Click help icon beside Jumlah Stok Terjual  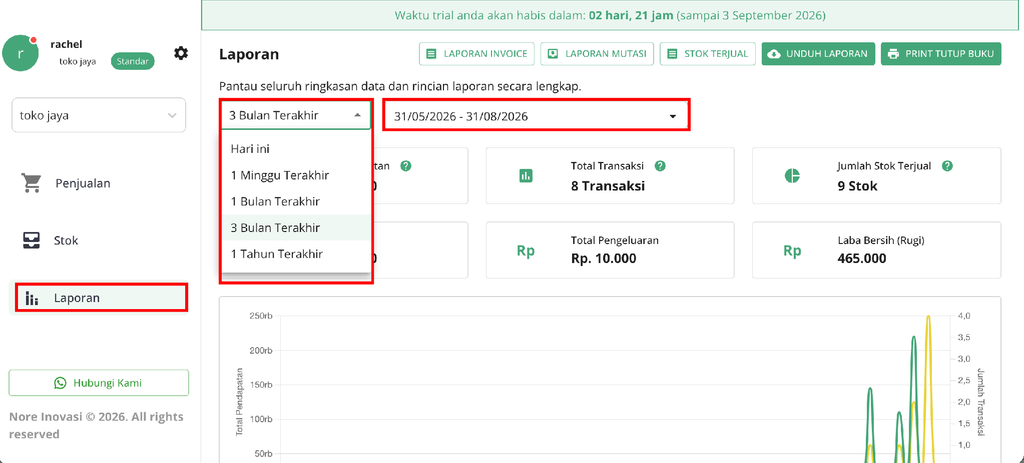(948, 166)
